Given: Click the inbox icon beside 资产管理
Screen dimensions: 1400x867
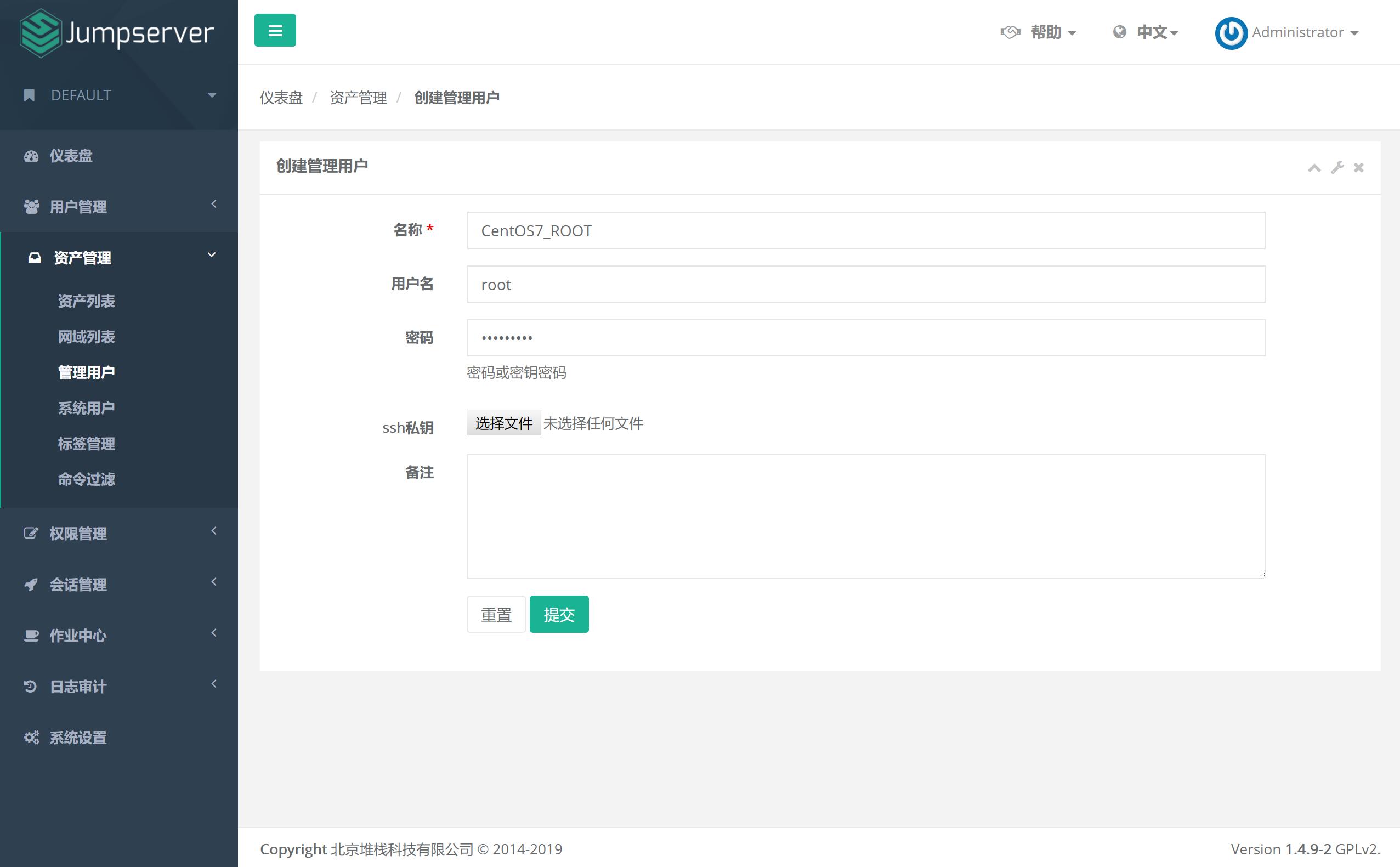Looking at the screenshot, I should (x=35, y=257).
